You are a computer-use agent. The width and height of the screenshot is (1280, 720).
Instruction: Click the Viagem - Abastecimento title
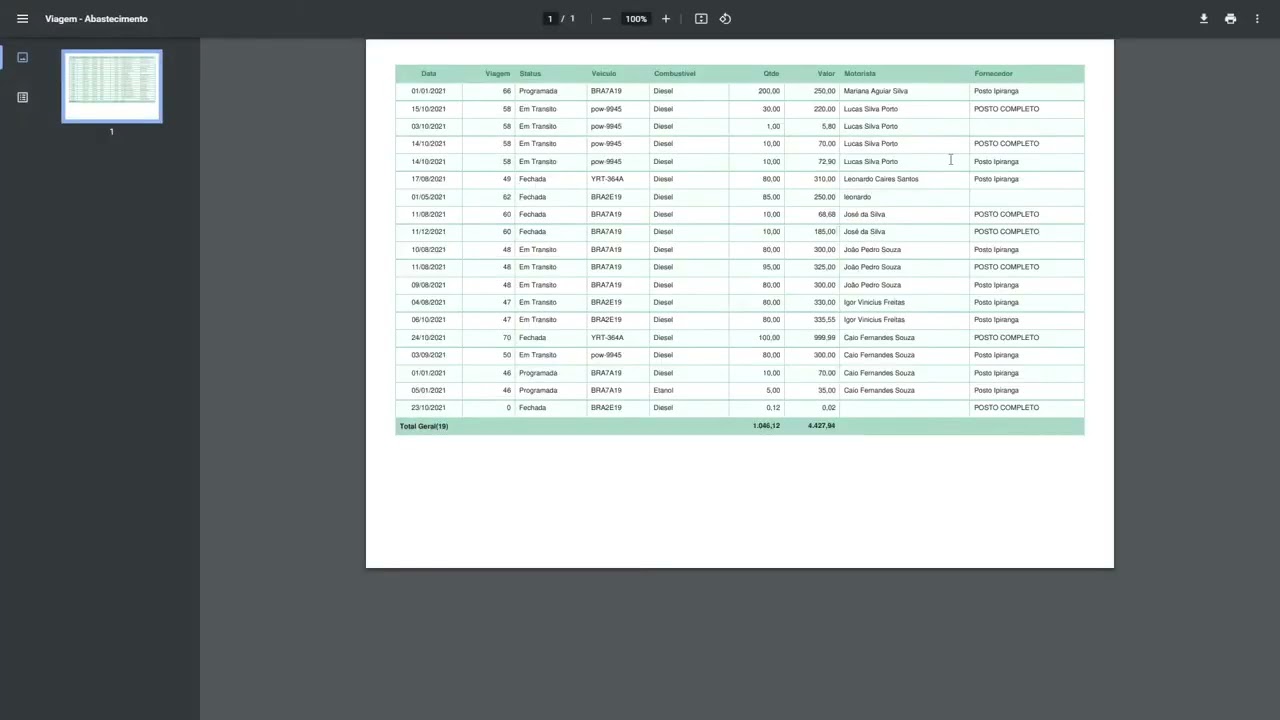96,19
